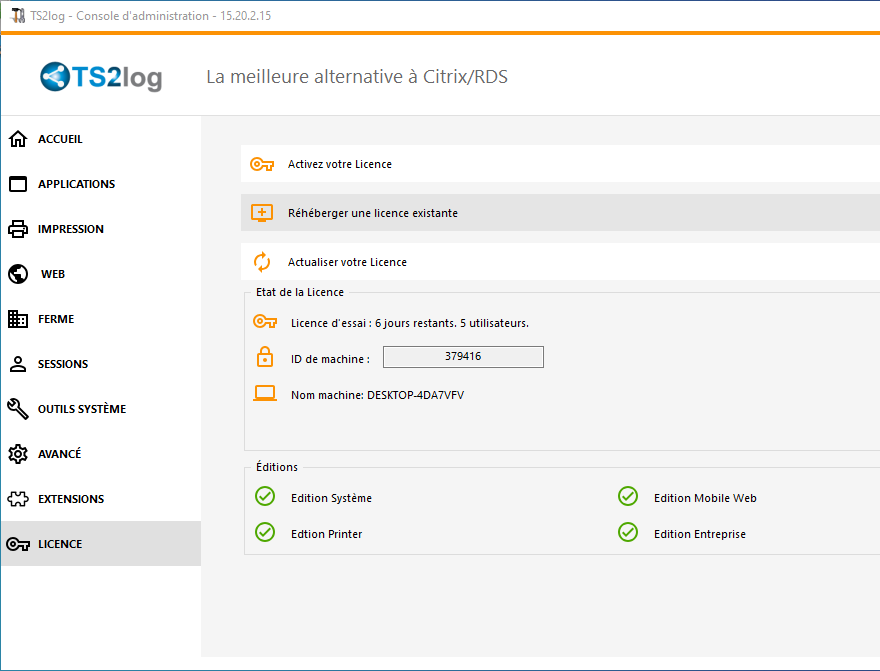The width and height of the screenshot is (880, 671).
Task: Switch to the WEB section
Action: coord(101,274)
